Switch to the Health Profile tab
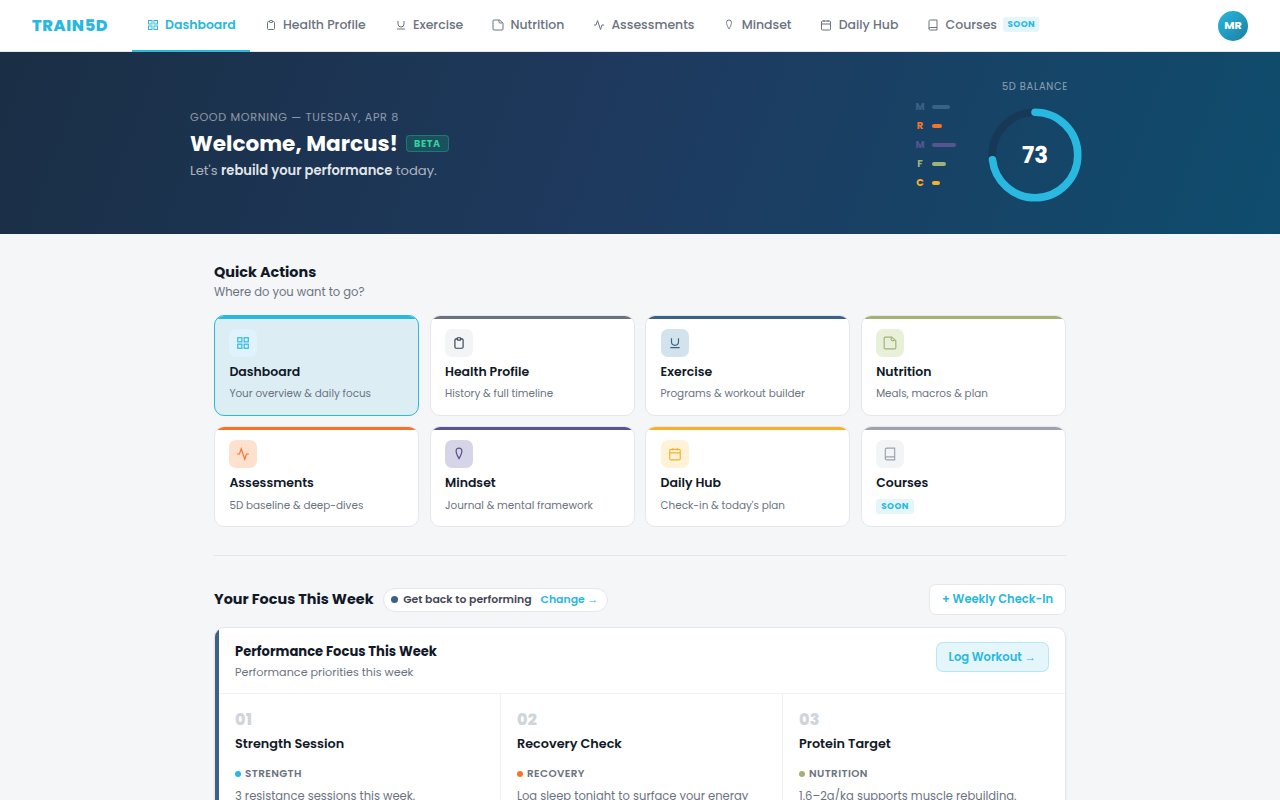1280x800 pixels. pos(315,25)
